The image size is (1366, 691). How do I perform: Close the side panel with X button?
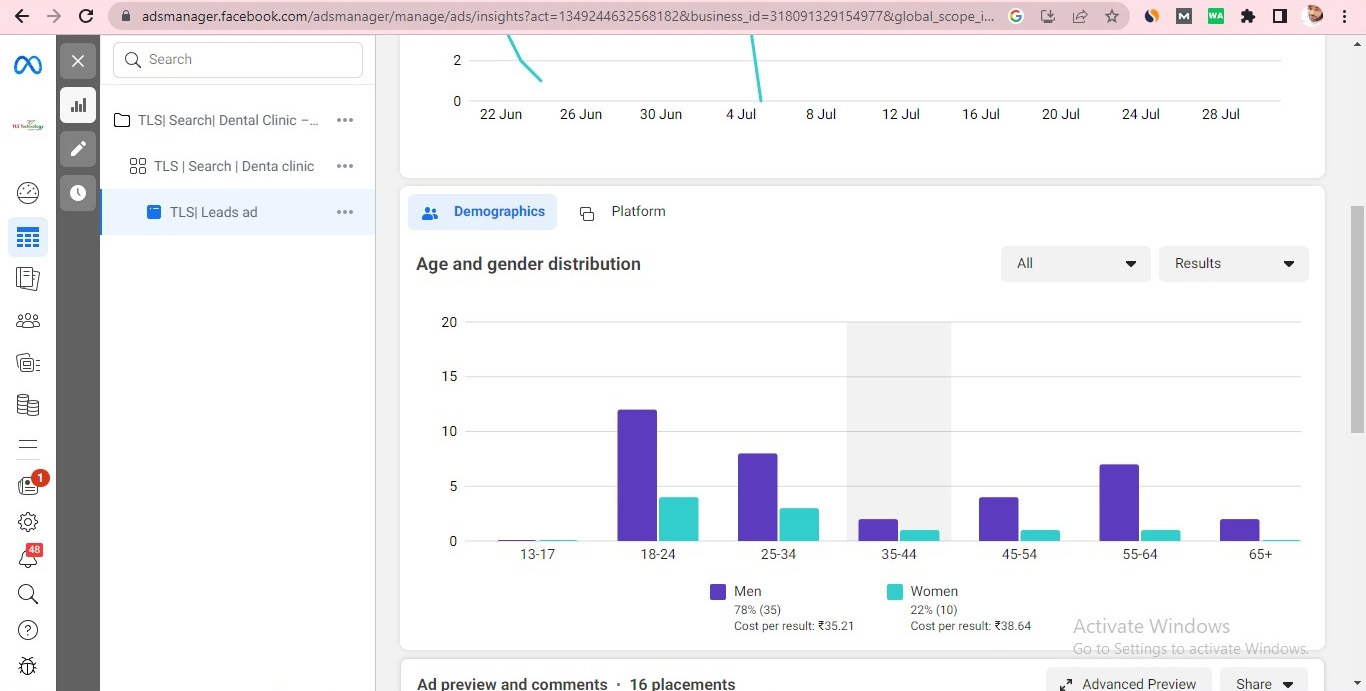[x=78, y=61]
